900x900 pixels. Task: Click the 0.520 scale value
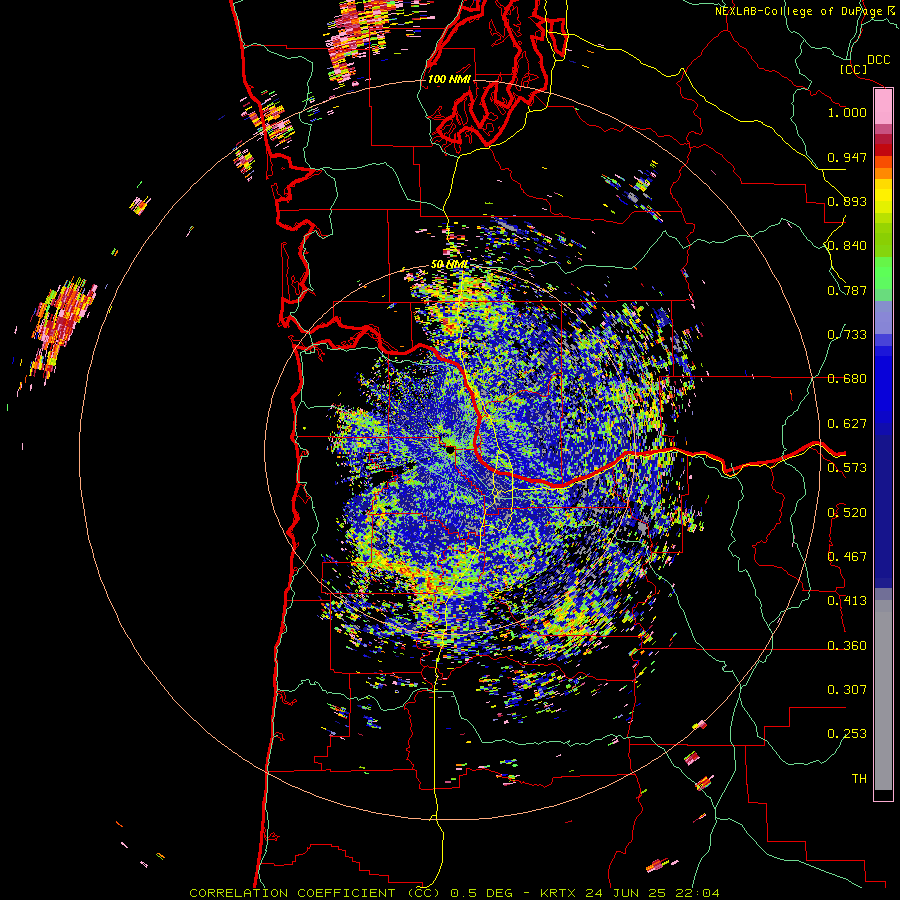pos(847,513)
